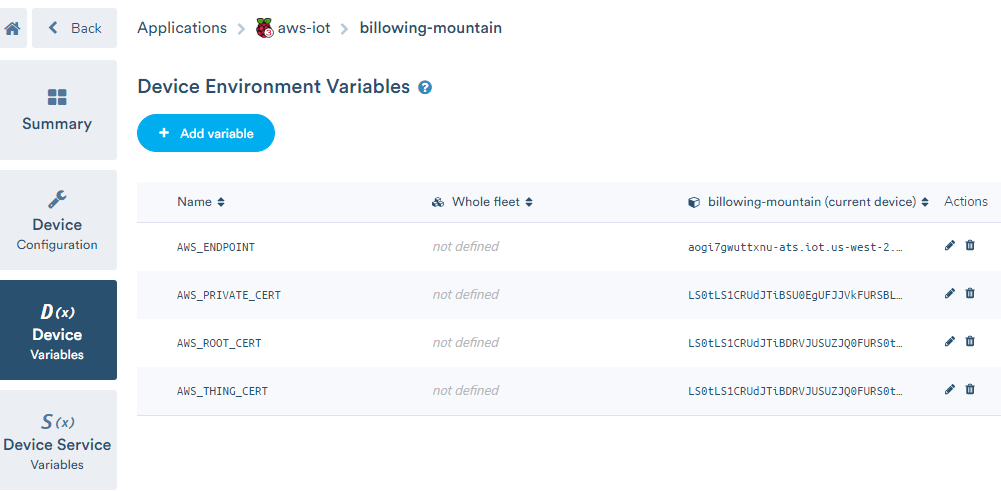This screenshot has width=1001, height=491.
Task: Delete the AWS_THING_CERT variable
Action: pyautogui.click(x=970, y=390)
